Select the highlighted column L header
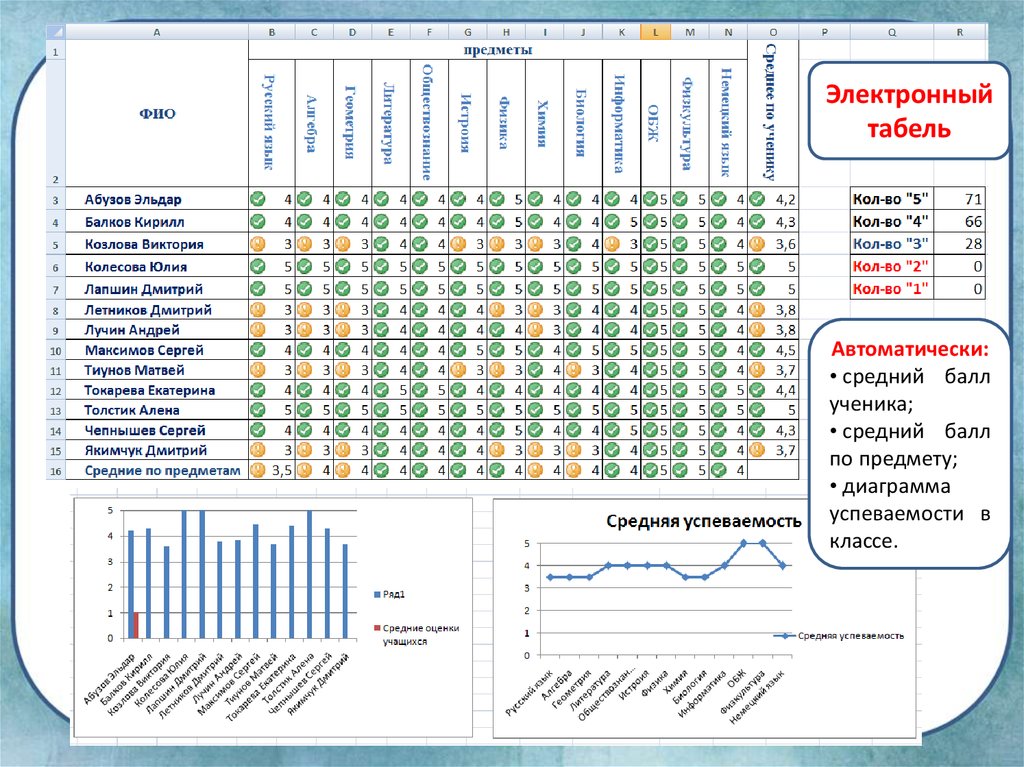1024x767 pixels. 655,32
